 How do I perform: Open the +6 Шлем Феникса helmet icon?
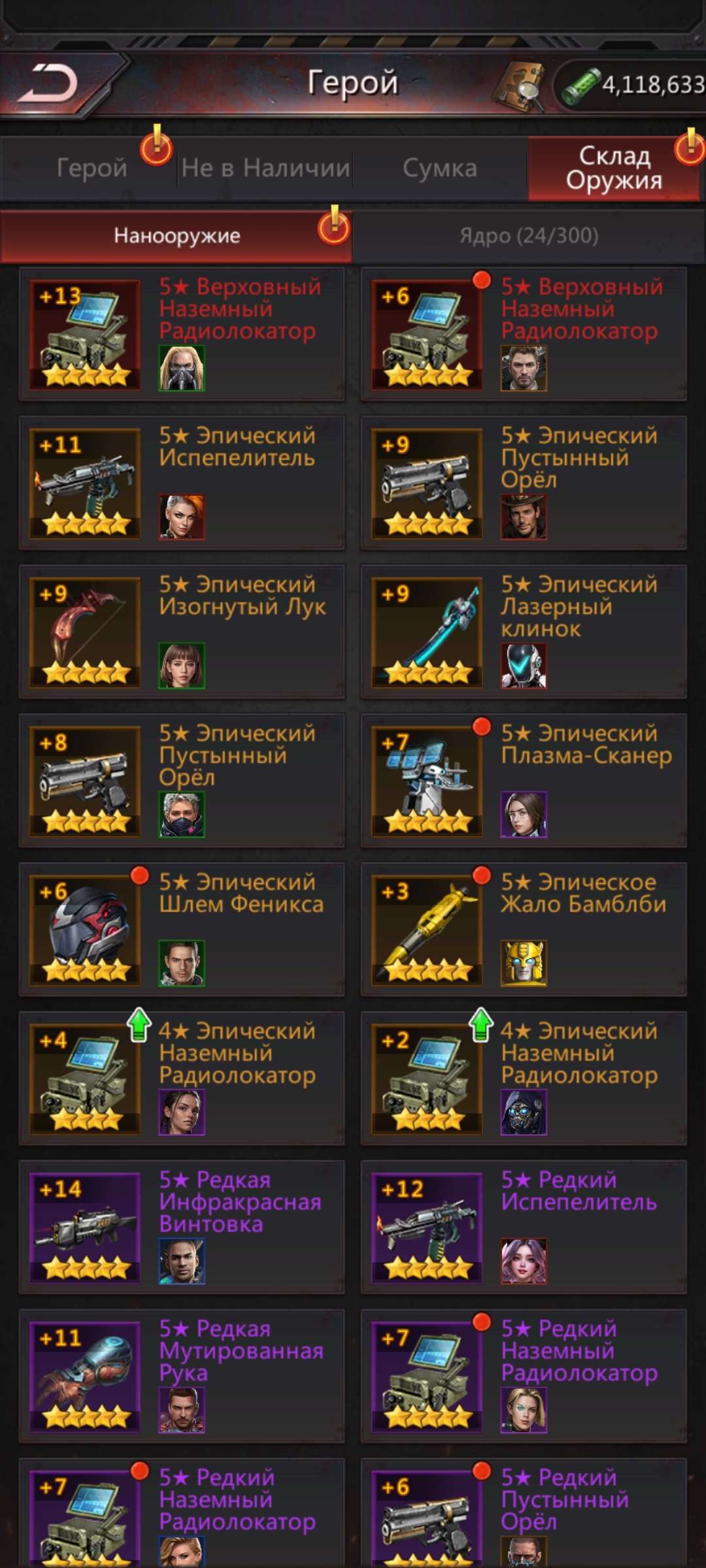point(84,930)
